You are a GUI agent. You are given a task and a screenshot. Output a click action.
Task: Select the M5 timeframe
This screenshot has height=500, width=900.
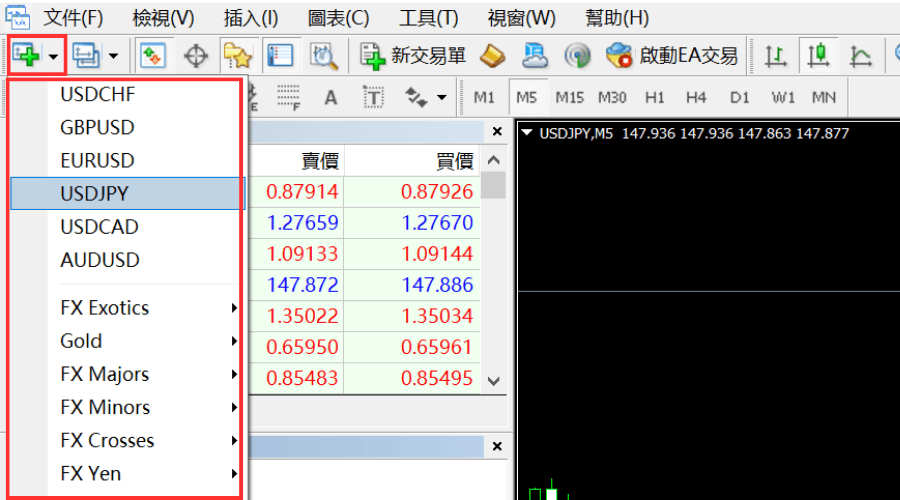(527, 98)
